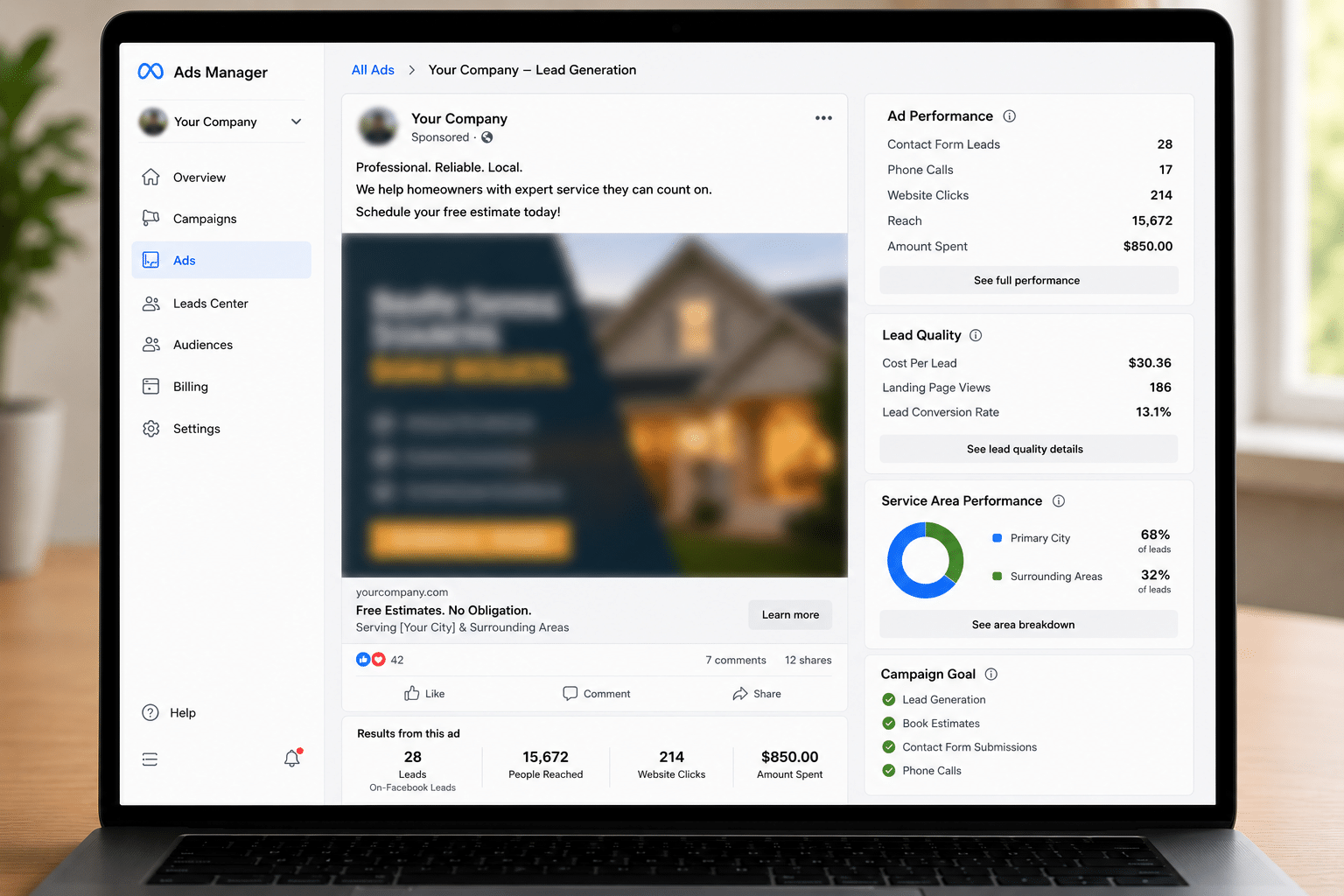Click the Campaigns flag icon
This screenshot has width=1344, height=896.
coord(150,218)
